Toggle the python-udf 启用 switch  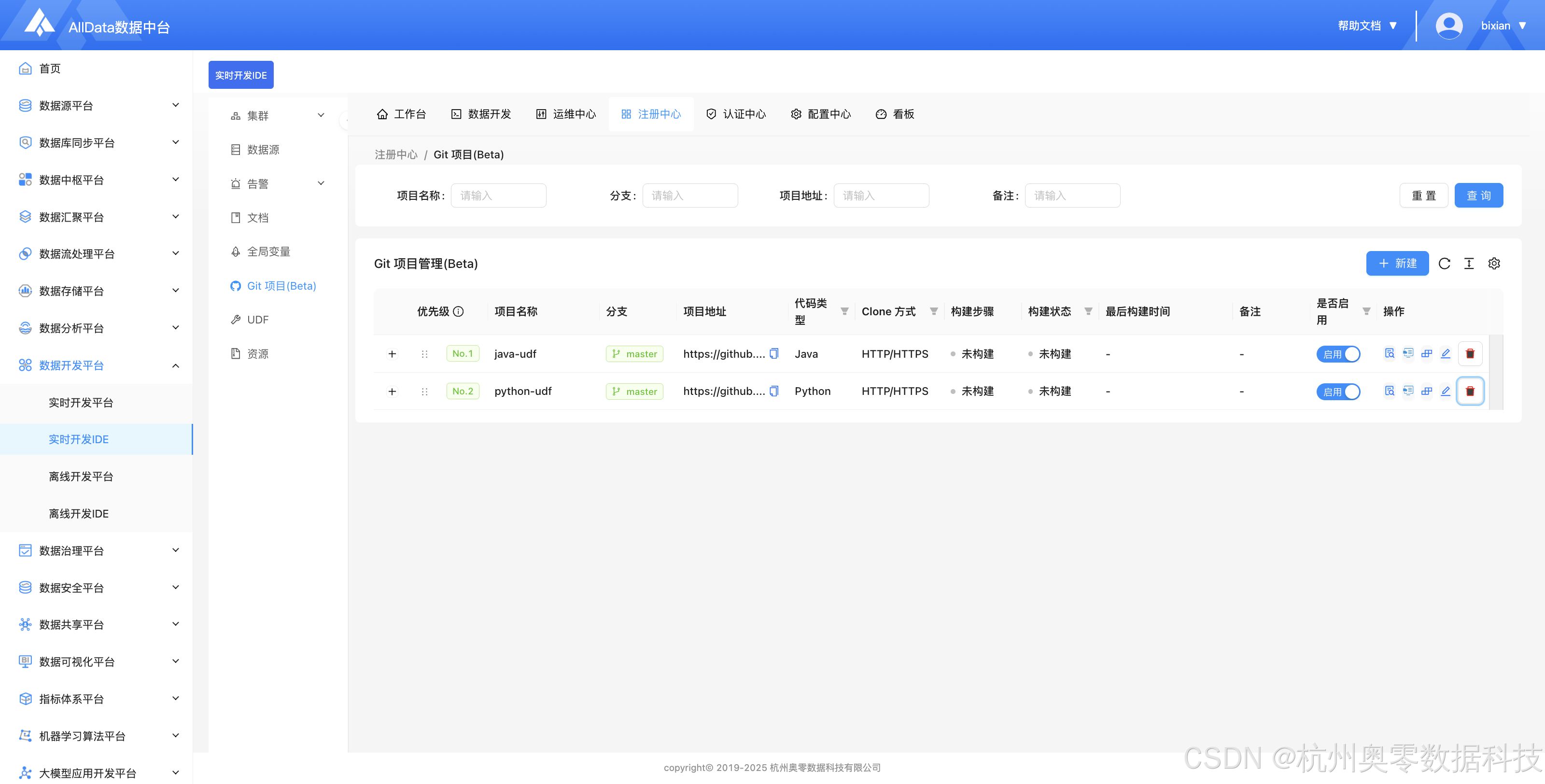click(x=1337, y=392)
